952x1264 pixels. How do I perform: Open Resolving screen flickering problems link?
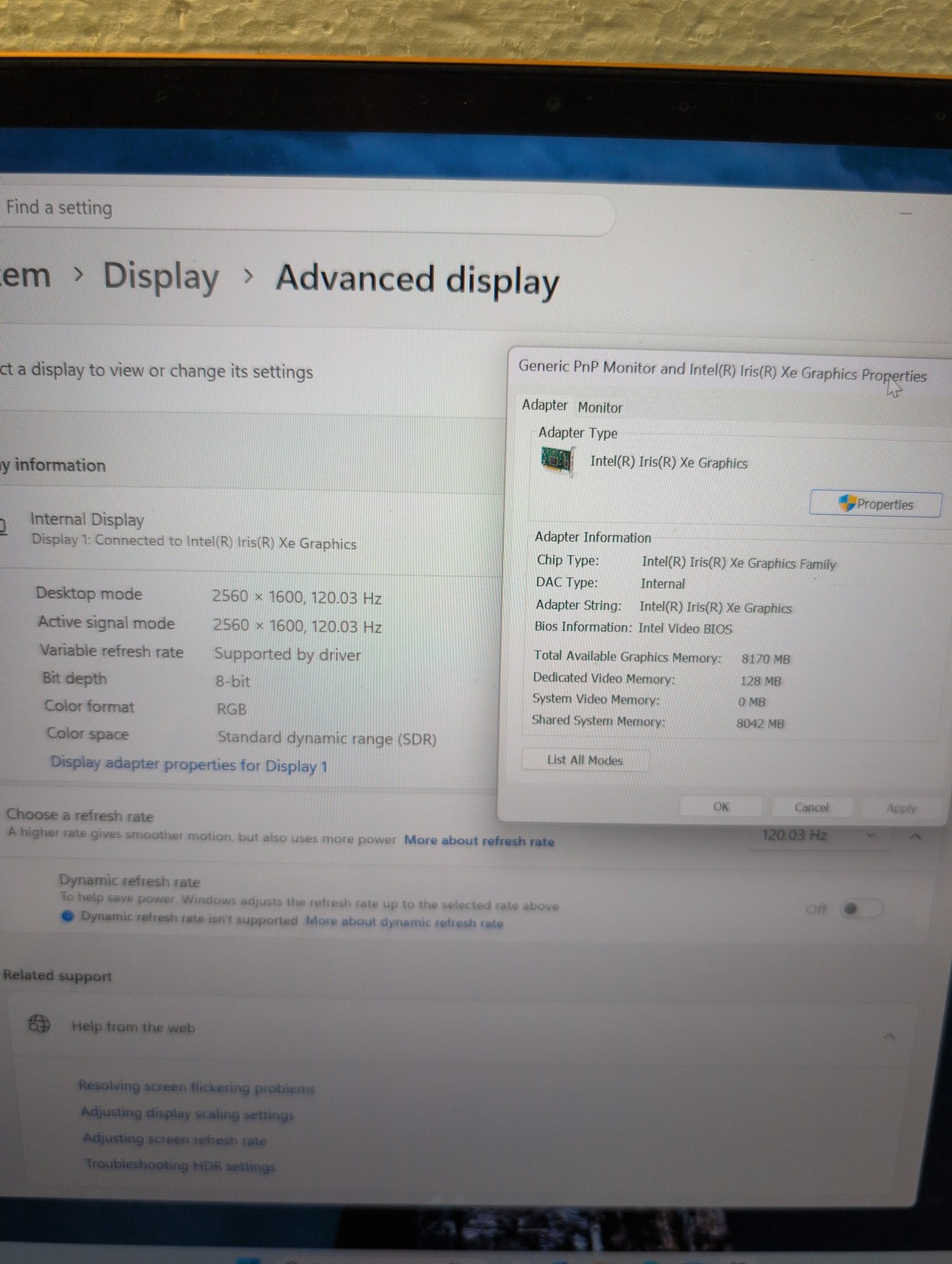click(x=197, y=1087)
